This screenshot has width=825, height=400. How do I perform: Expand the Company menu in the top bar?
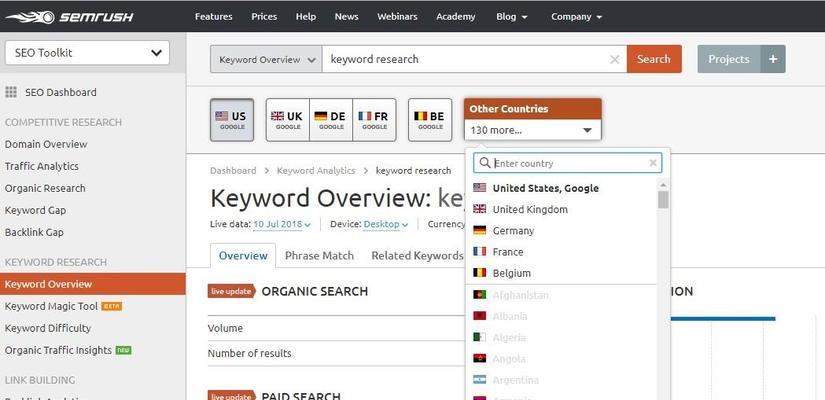[x=577, y=17]
